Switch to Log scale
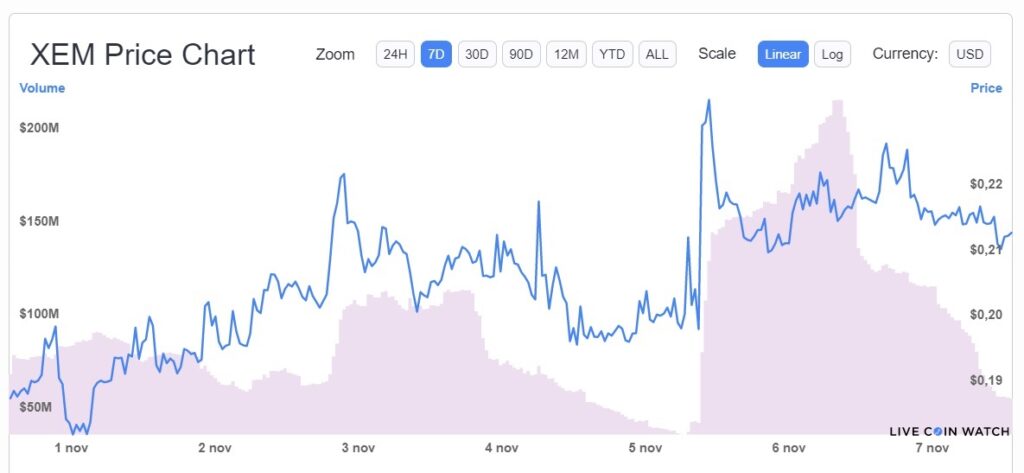This screenshot has height=473, width=1024. pos(832,54)
